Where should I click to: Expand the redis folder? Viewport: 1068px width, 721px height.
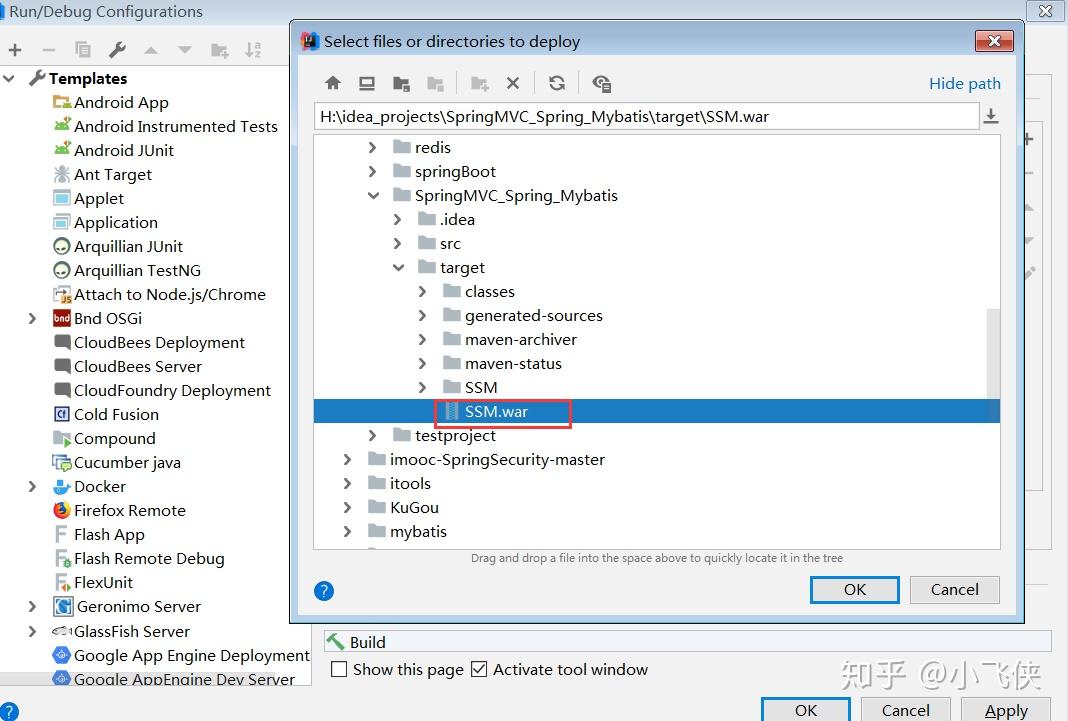(x=372, y=147)
